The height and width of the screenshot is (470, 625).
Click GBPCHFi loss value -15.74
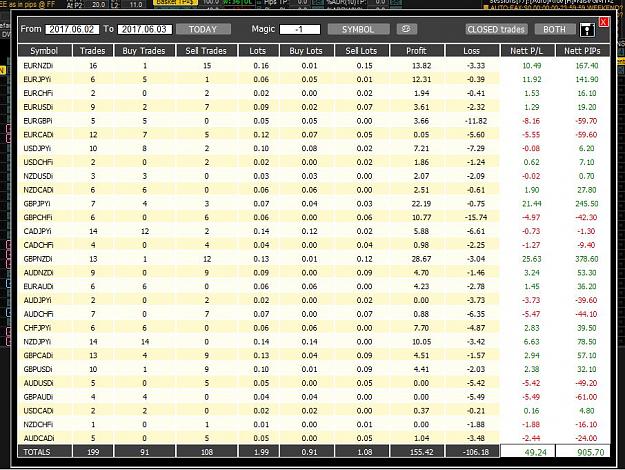click(476, 218)
